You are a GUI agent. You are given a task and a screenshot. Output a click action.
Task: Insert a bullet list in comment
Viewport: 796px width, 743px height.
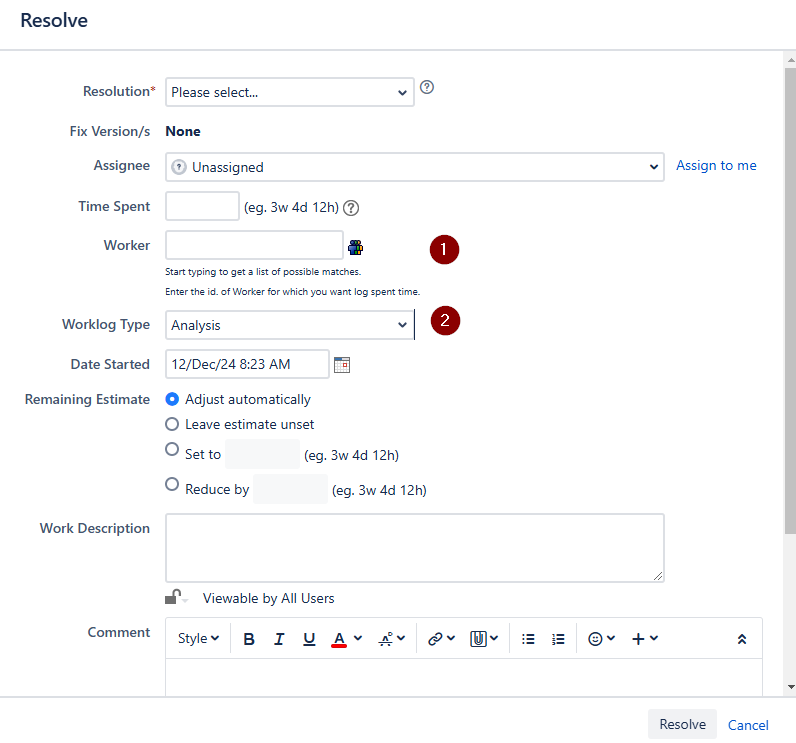tap(528, 639)
